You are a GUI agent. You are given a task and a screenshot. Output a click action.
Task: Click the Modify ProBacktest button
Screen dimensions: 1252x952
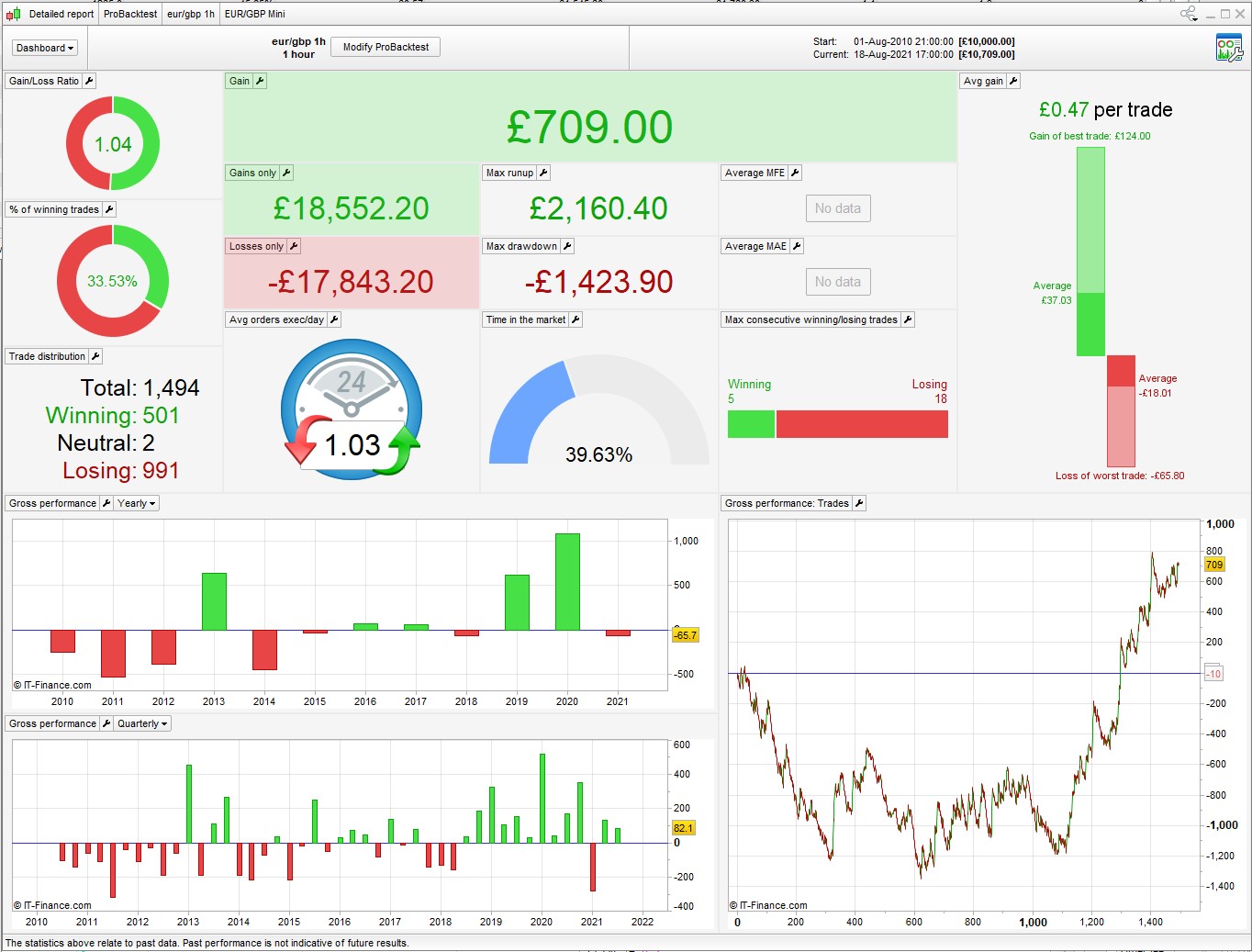coord(386,47)
